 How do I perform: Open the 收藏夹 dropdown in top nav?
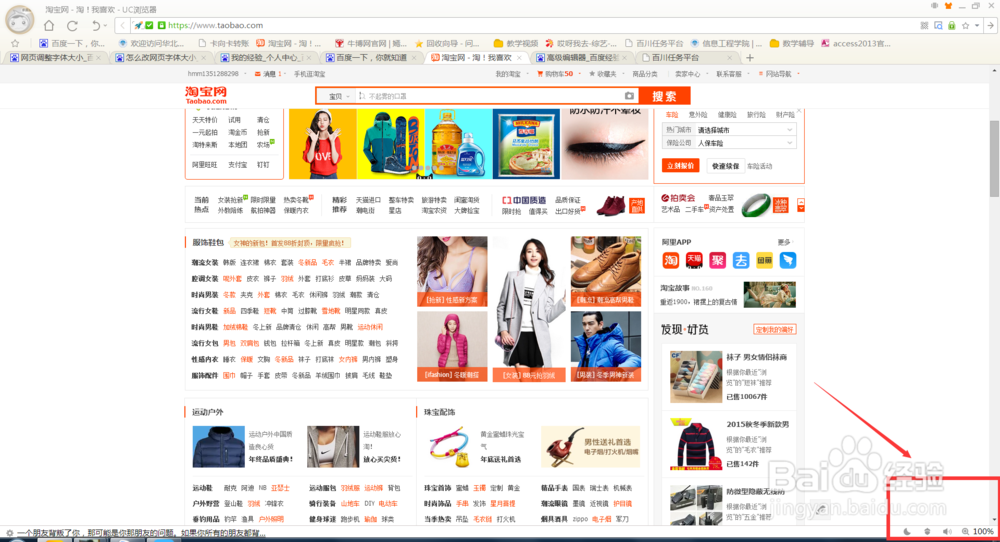pos(607,74)
